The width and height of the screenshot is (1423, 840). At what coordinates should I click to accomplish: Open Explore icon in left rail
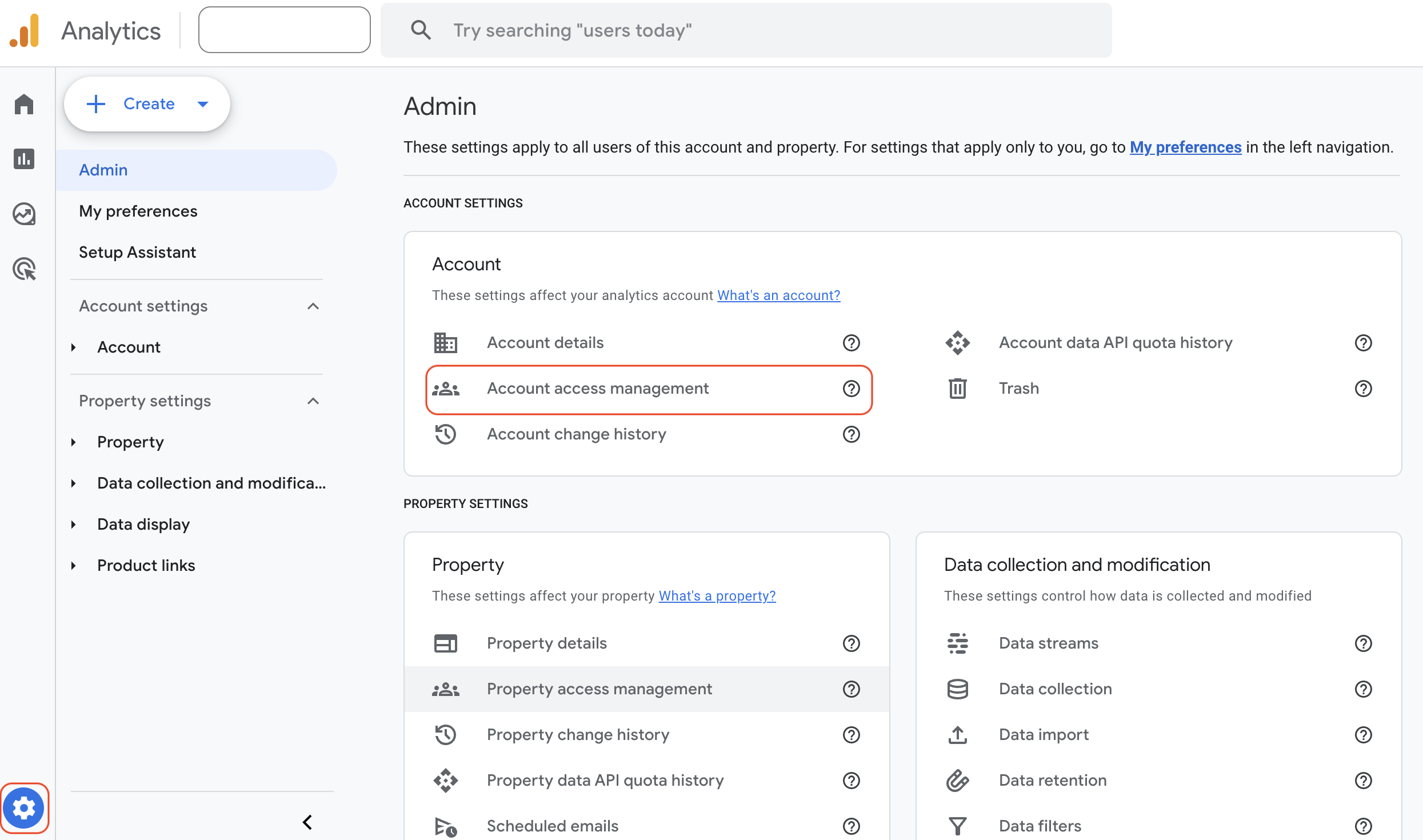coord(24,214)
